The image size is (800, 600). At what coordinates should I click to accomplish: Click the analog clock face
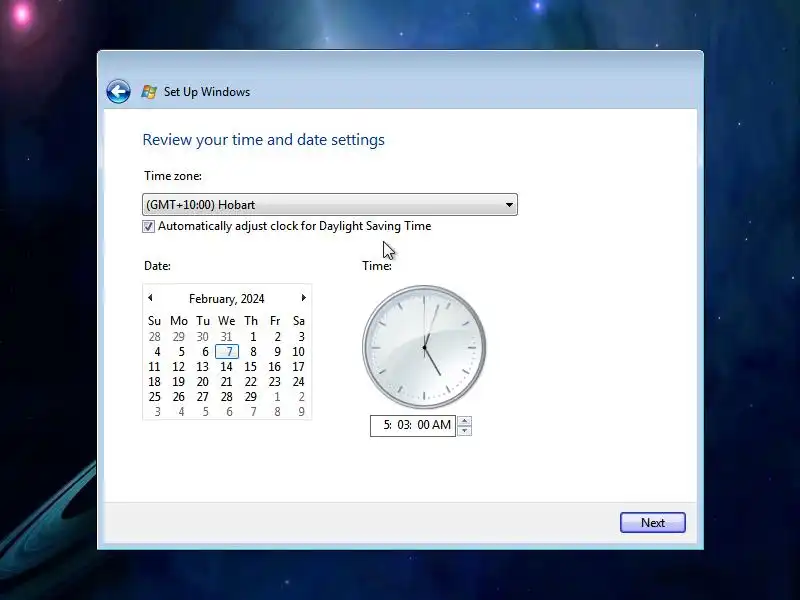coord(424,347)
